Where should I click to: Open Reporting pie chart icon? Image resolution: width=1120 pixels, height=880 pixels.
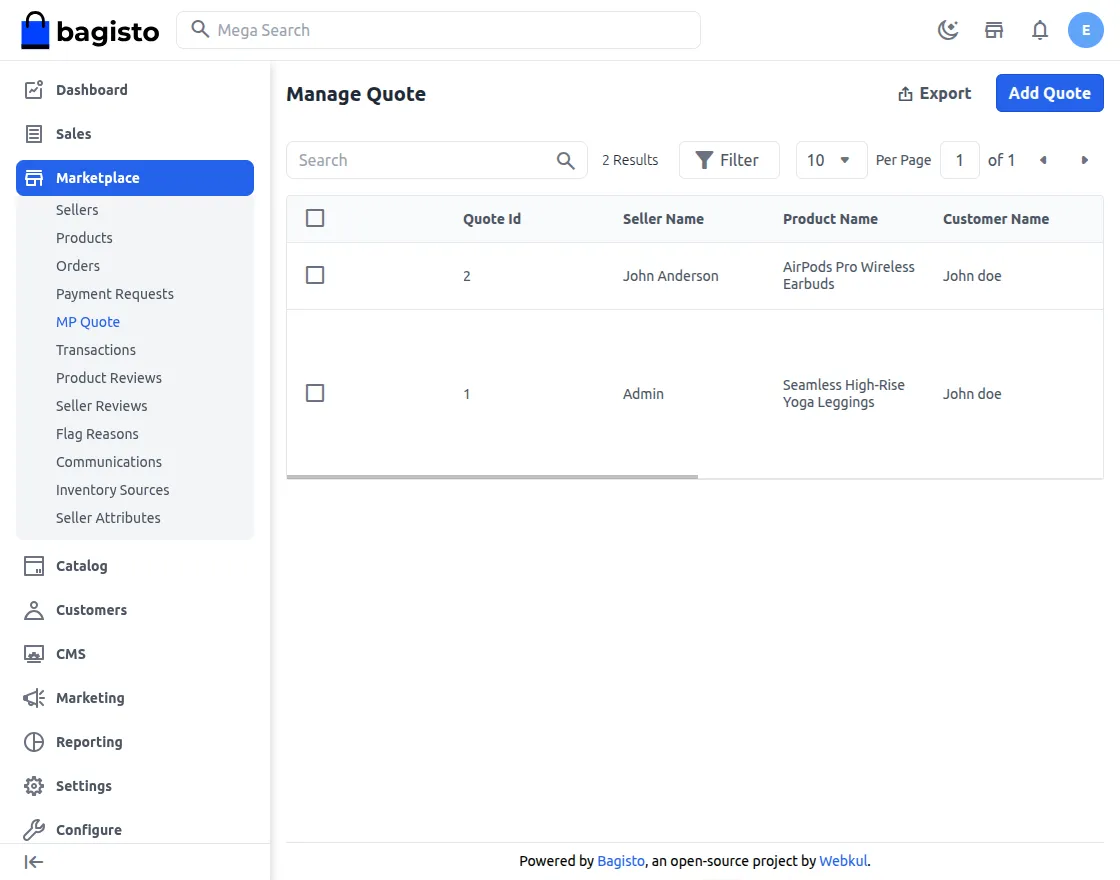coord(34,741)
